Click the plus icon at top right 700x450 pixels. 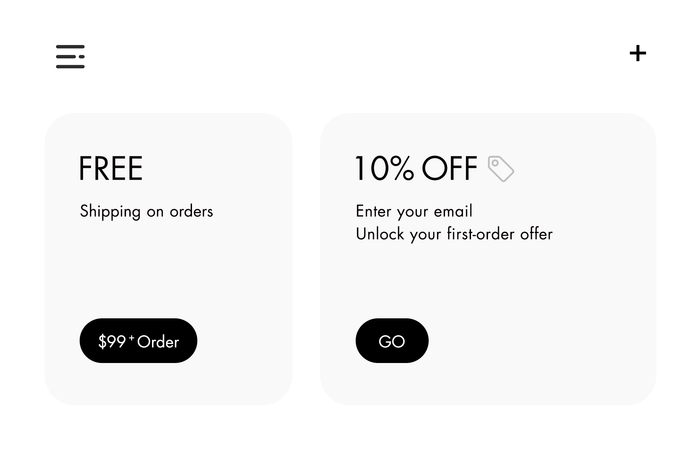(638, 53)
